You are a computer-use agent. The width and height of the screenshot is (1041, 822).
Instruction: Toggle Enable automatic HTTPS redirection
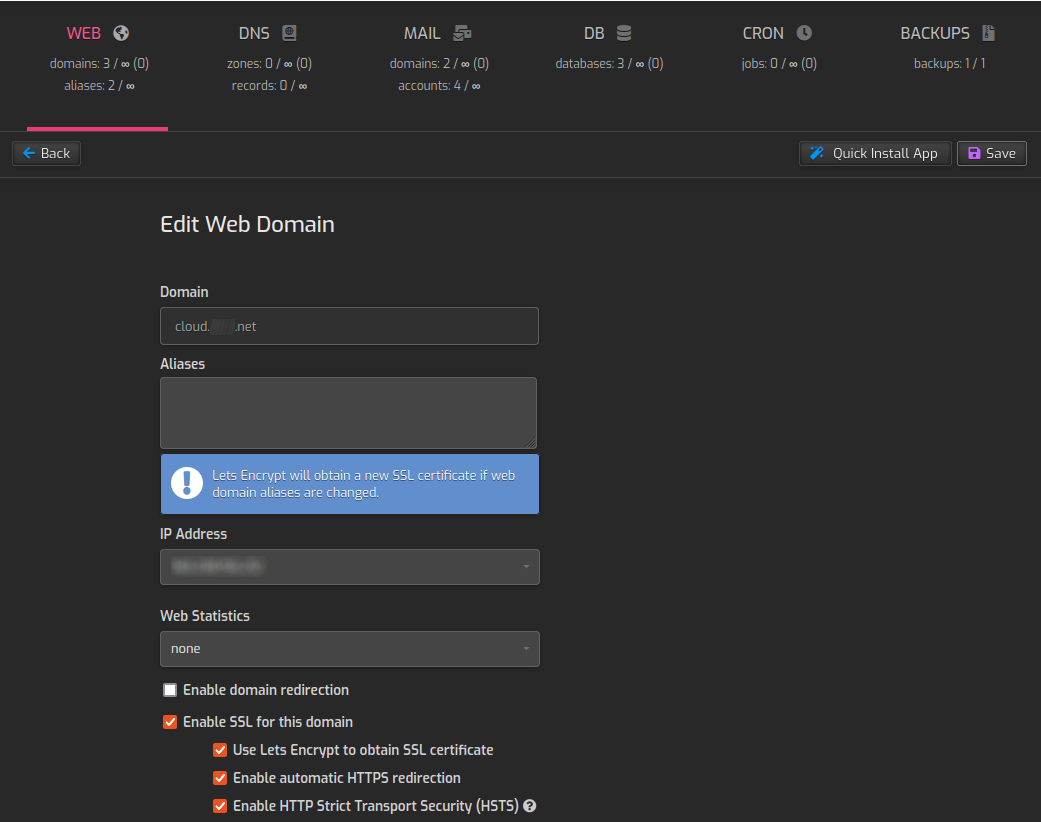[x=220, y=778]
